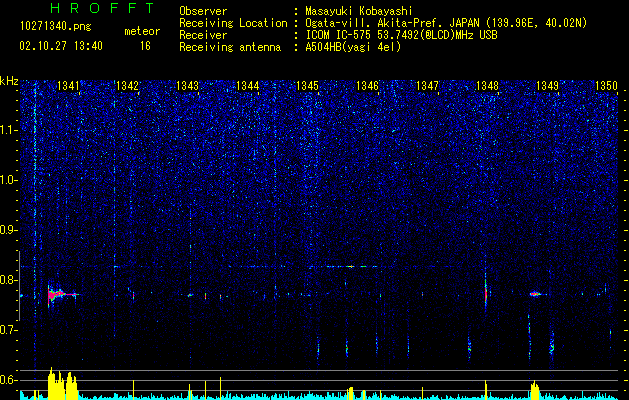
Task: Select the ICOM IC-575 receiver description
Action: (x=402, y=35)
